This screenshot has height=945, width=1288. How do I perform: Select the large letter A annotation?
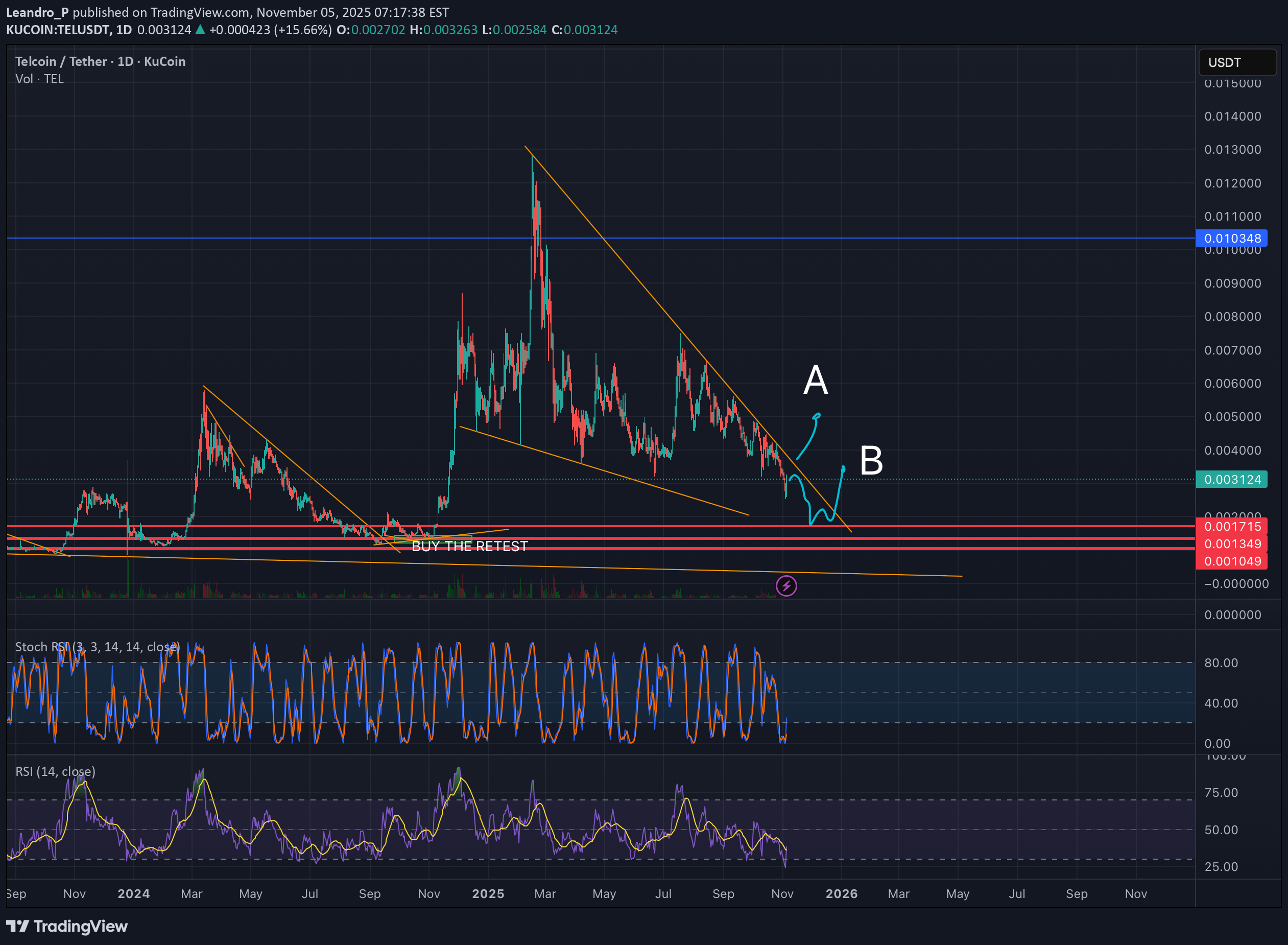point(815,380)
